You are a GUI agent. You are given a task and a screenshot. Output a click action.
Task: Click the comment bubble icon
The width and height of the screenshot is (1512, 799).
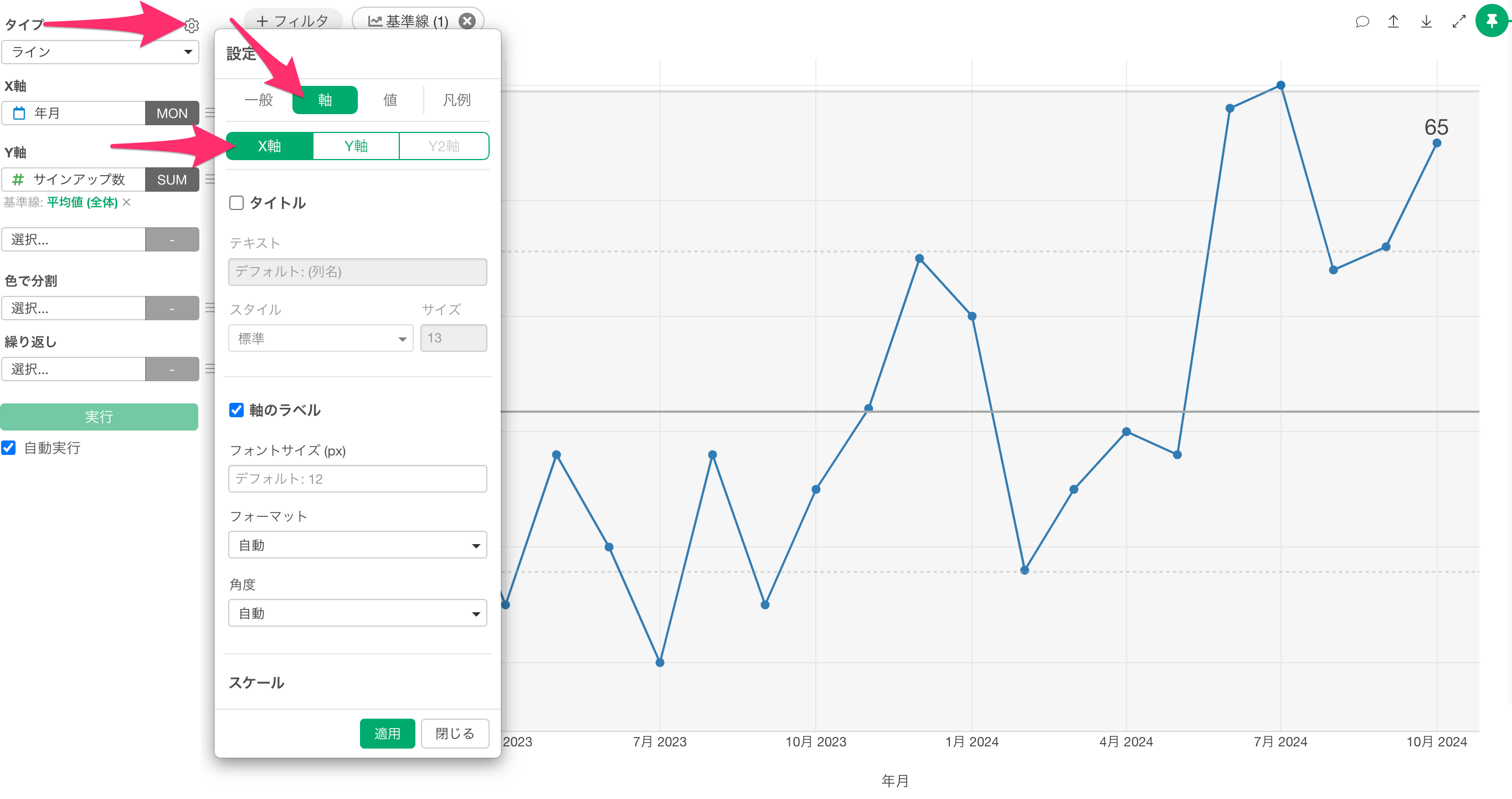click(1362, 22)
